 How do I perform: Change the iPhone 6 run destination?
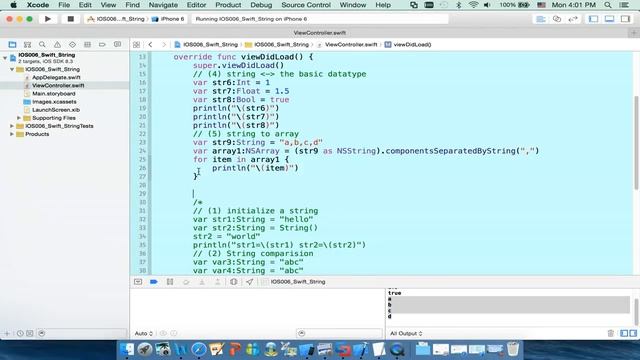tap(168, 19)
